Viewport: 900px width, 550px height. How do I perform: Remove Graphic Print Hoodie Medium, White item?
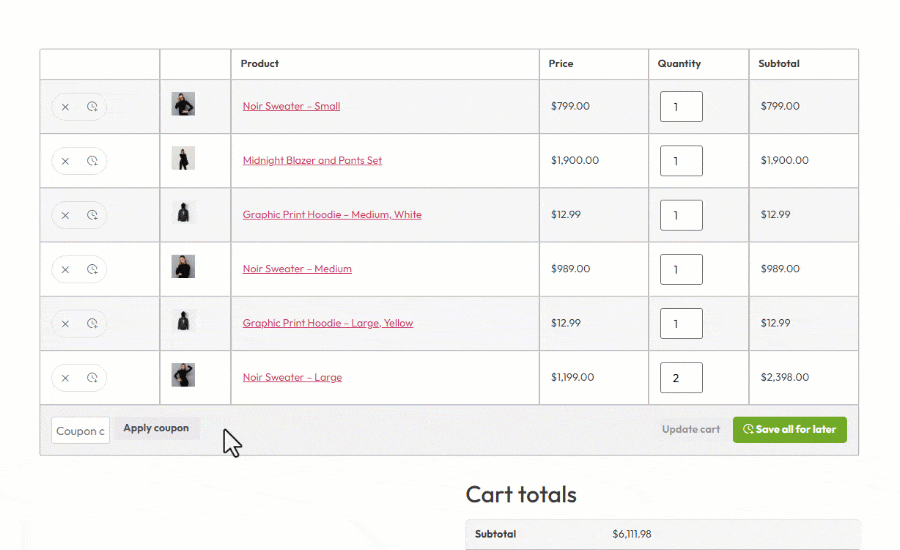[x=65, y=215]
